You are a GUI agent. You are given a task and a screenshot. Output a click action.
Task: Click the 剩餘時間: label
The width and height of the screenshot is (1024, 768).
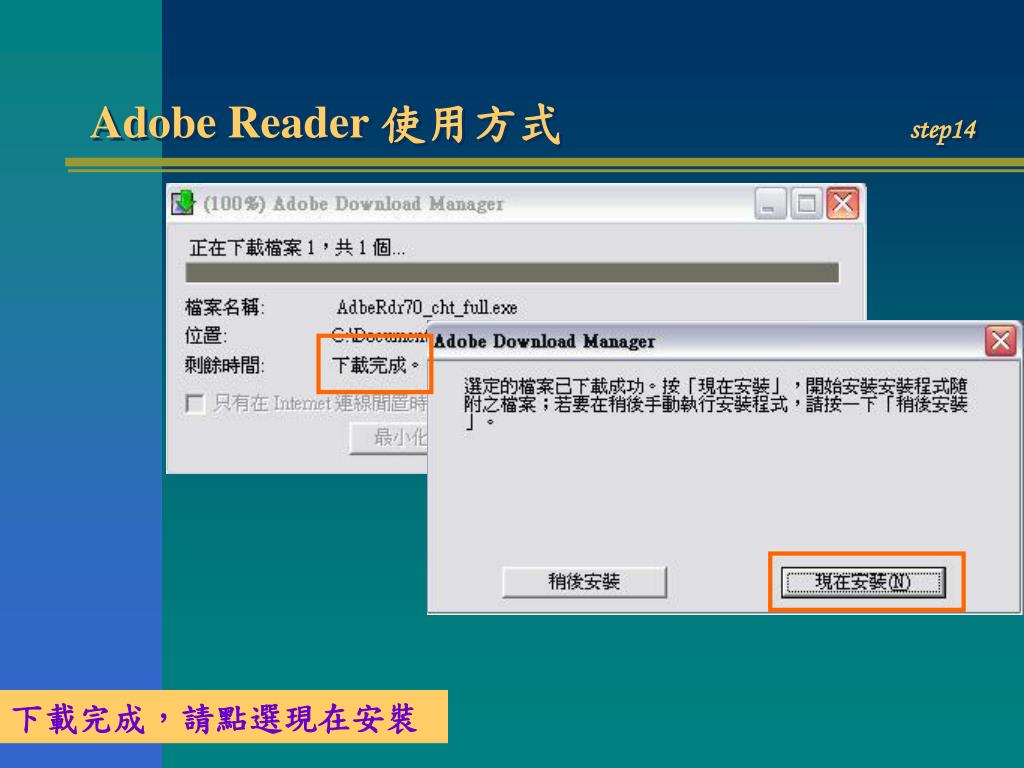(224, 364)
